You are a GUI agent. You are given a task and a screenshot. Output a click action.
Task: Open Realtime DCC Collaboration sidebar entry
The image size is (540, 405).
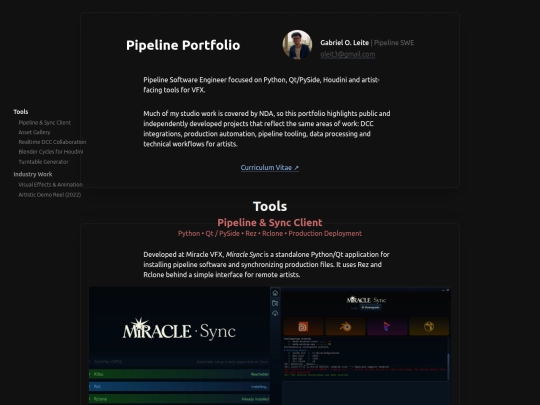coord(52,142)
